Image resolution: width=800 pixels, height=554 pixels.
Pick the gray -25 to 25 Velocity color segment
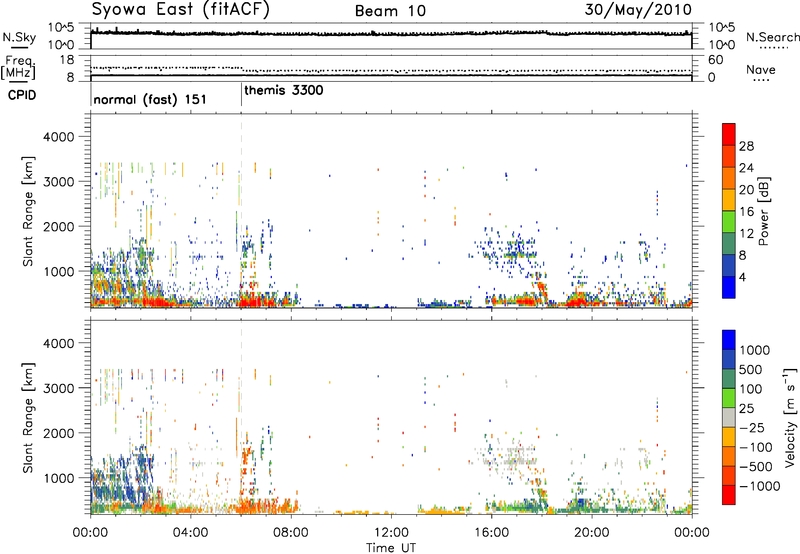(x=729, y=417)
